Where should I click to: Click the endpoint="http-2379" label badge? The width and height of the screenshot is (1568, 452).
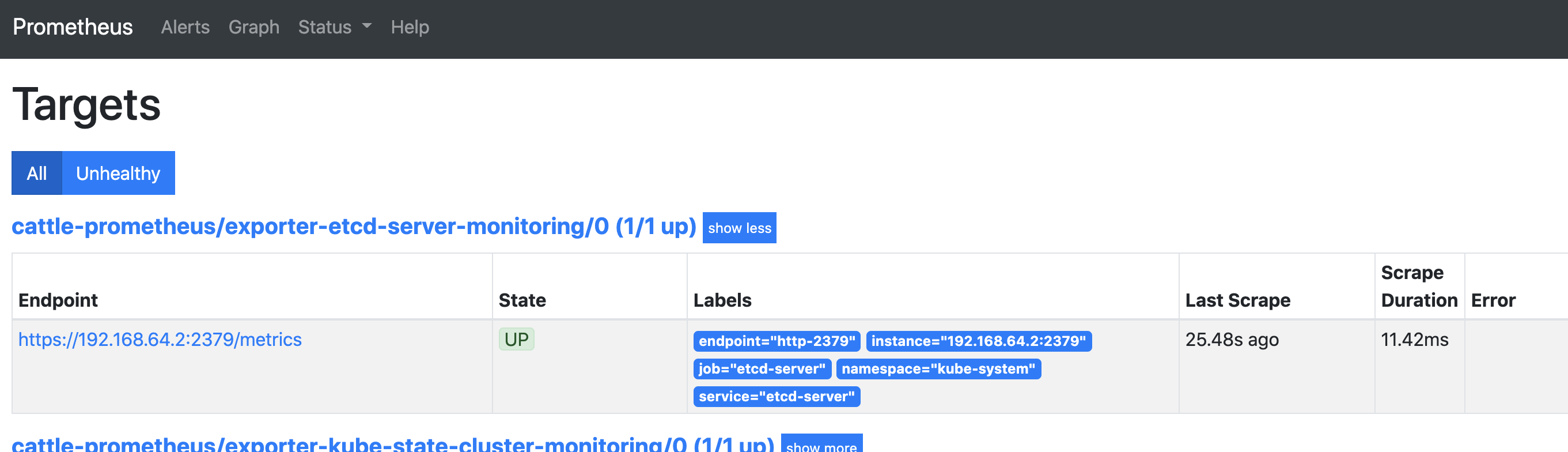(776, 341)
